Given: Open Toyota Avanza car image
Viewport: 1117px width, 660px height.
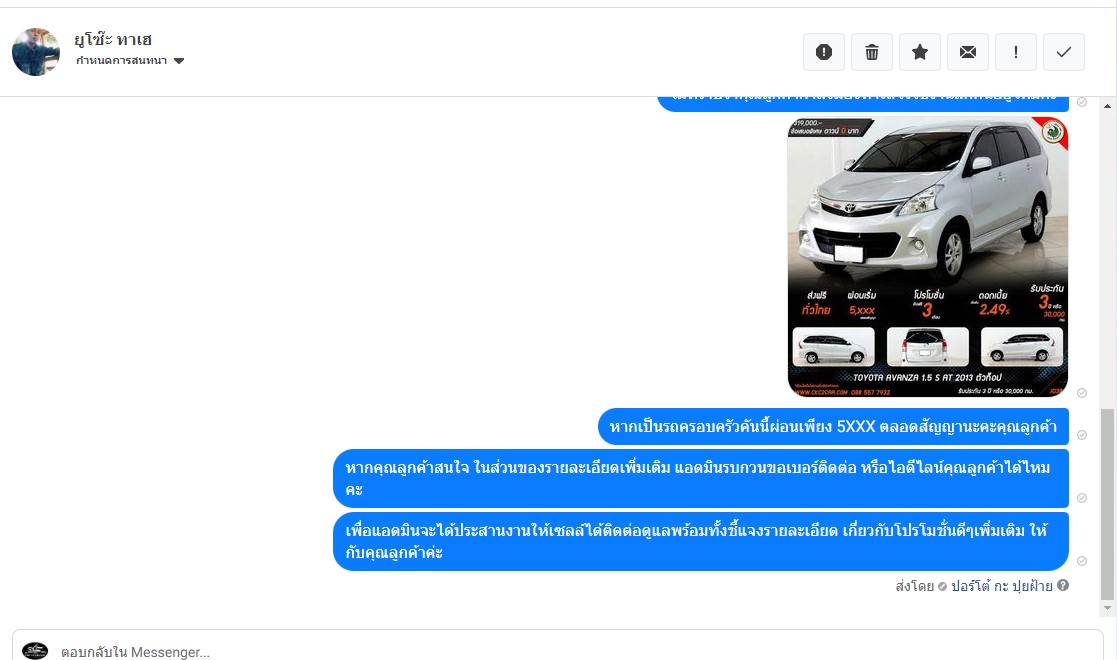Looking at the screenshot, I should click(928, 257).
